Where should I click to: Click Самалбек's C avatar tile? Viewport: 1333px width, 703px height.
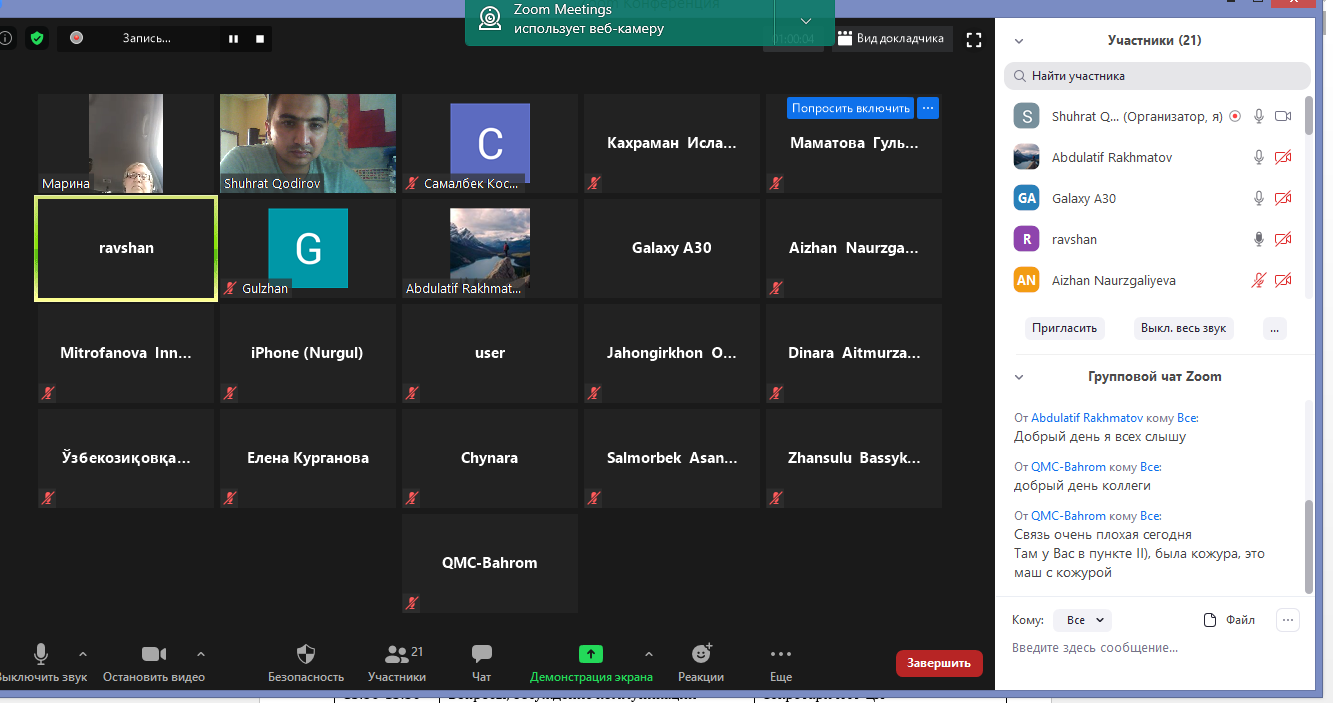[490, 143]
